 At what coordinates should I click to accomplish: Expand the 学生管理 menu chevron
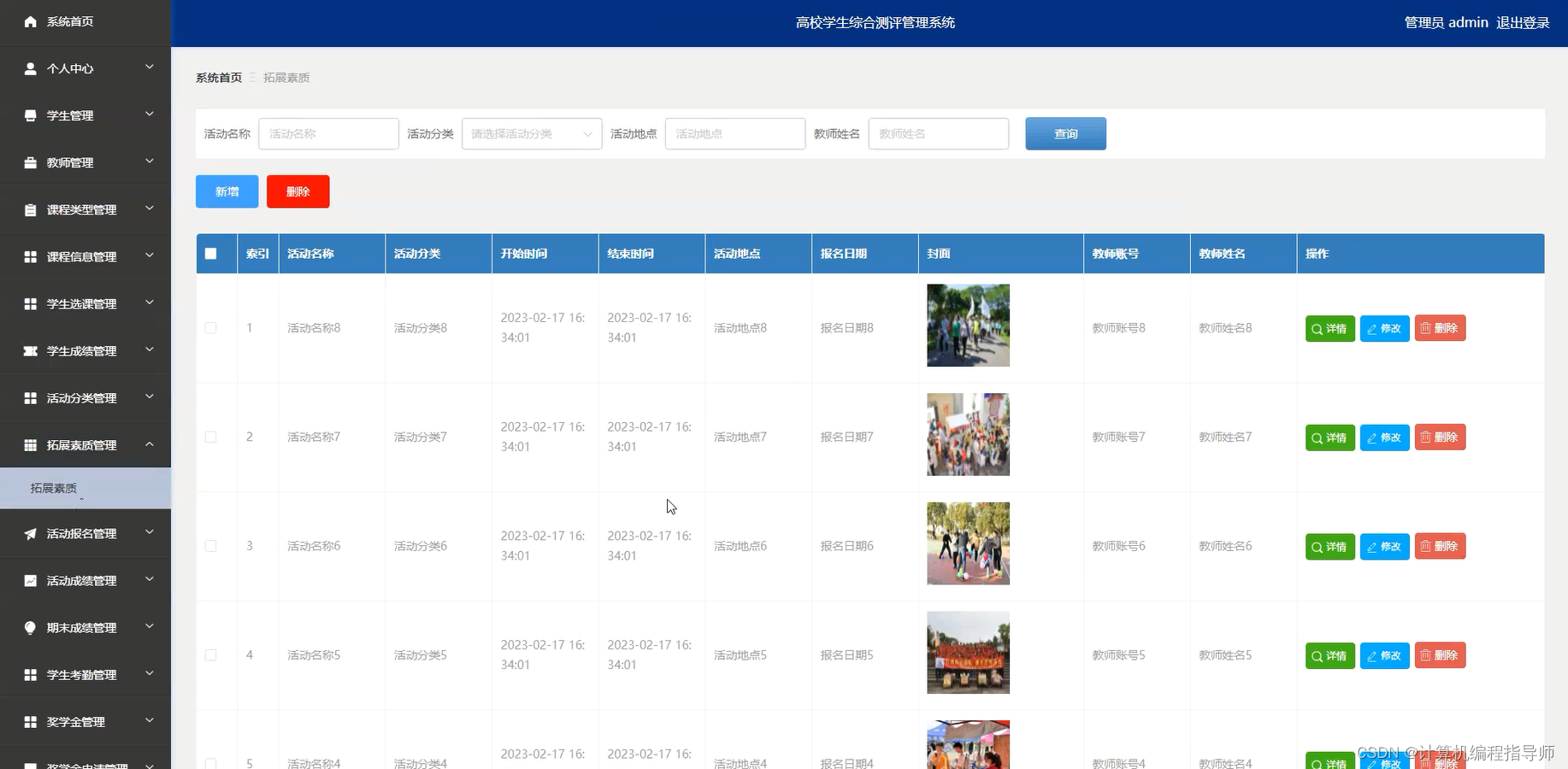point(150,114)
